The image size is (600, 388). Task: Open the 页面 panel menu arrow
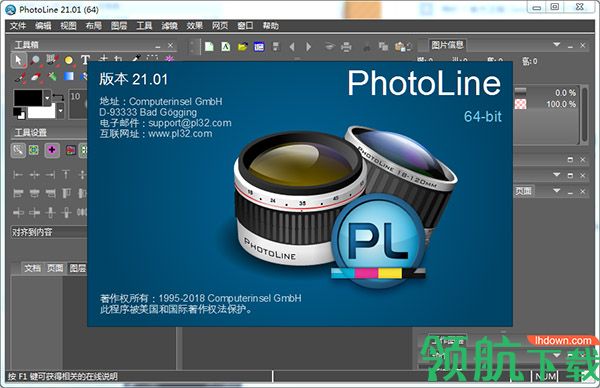click(x=556, y=190)
